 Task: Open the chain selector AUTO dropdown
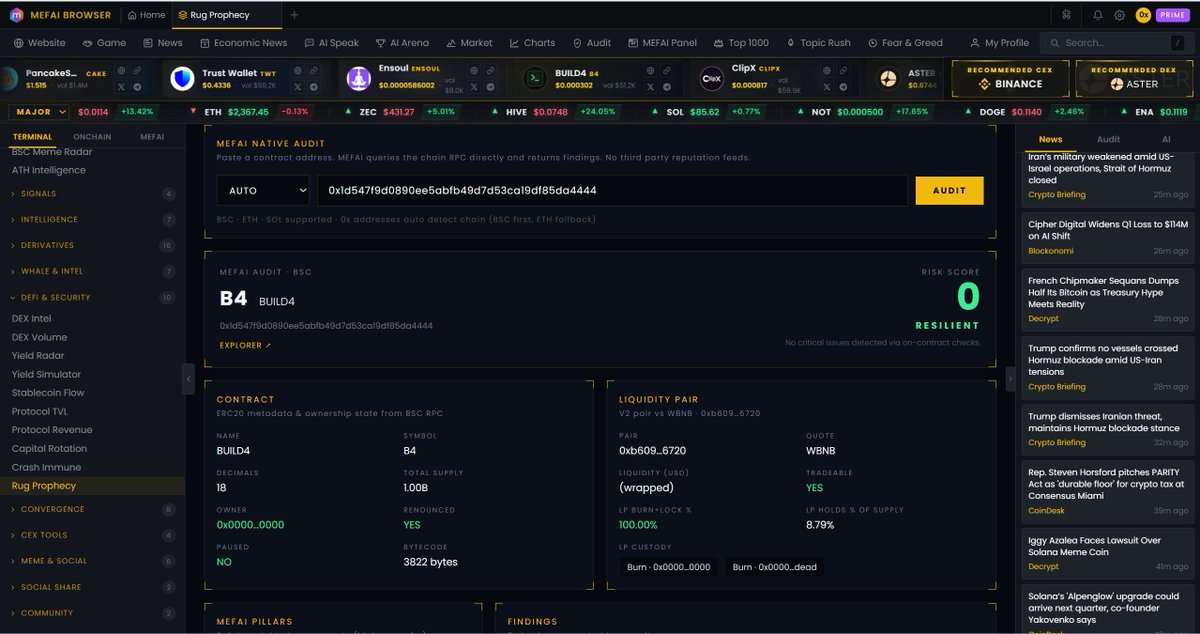[x=262, y=190]
